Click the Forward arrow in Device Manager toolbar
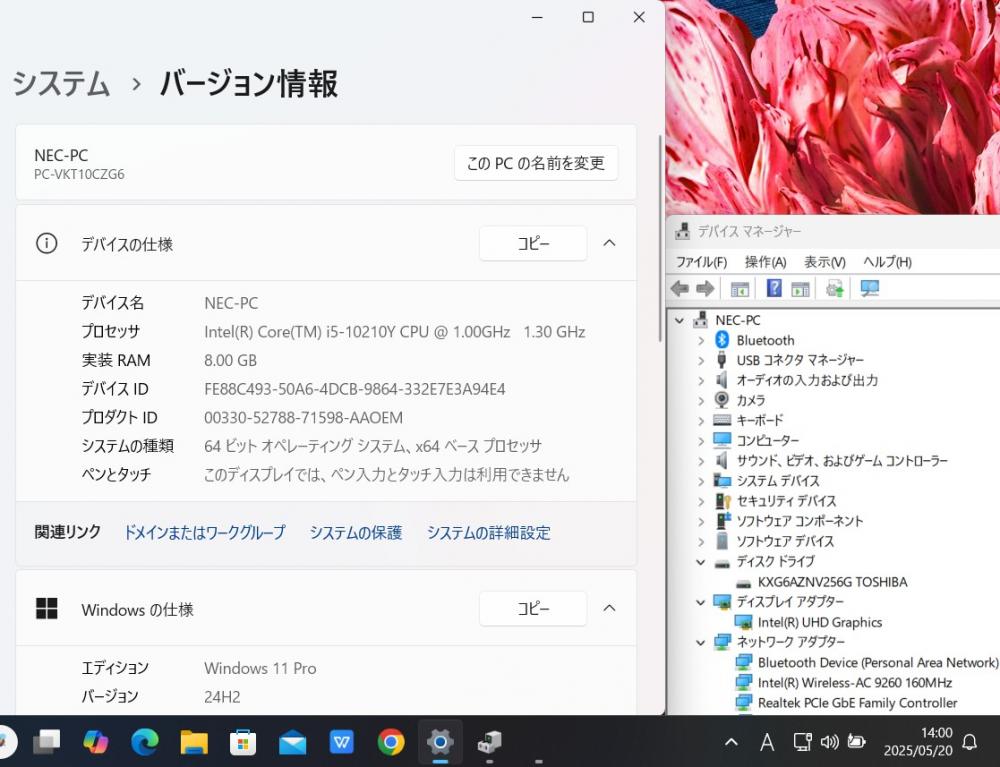 (x=705, y=289)
